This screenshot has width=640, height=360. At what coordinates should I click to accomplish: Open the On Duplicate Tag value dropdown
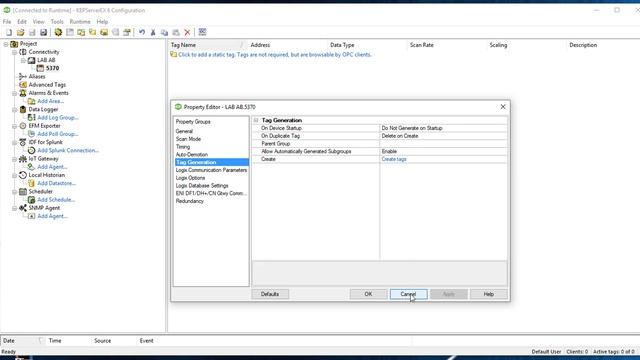click(444, 136)
